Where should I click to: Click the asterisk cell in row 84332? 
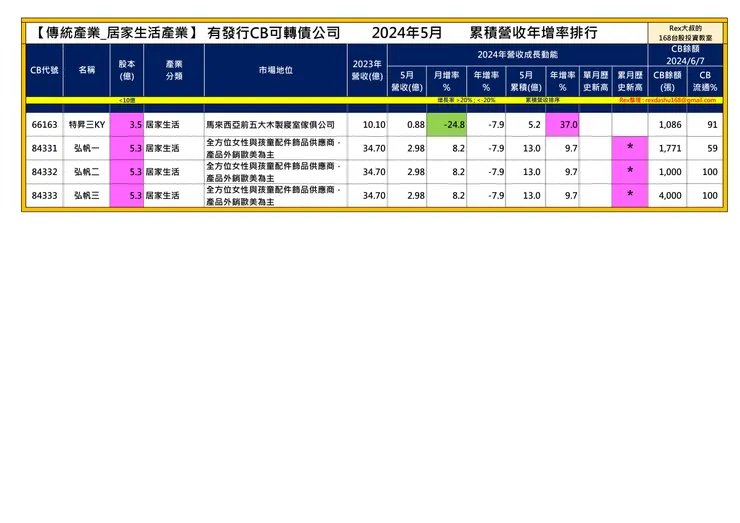pos(630,172)
